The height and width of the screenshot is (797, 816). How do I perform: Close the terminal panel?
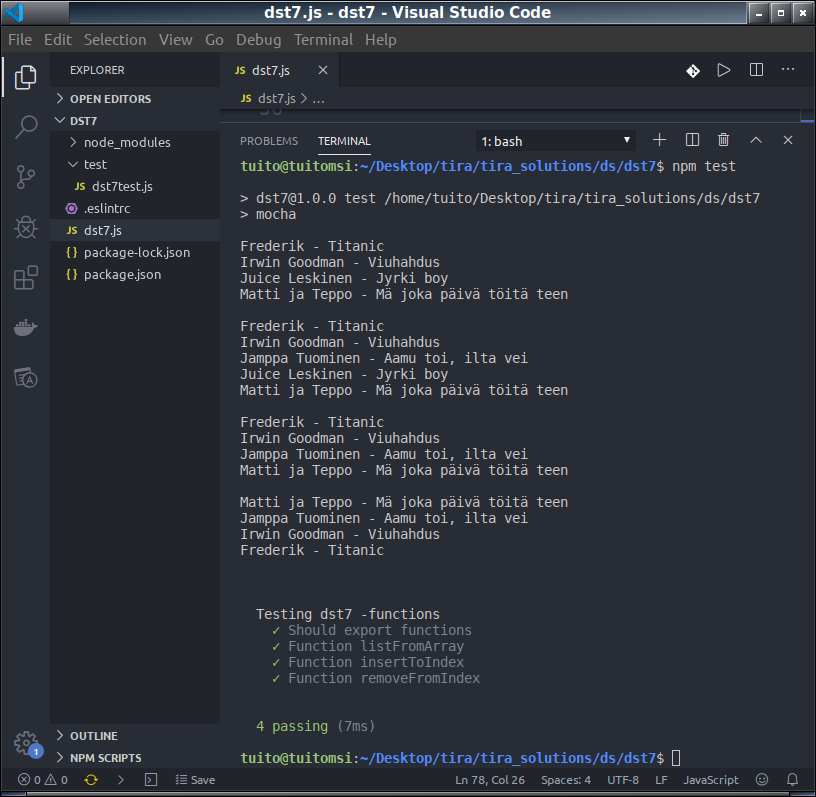(788, 140)
